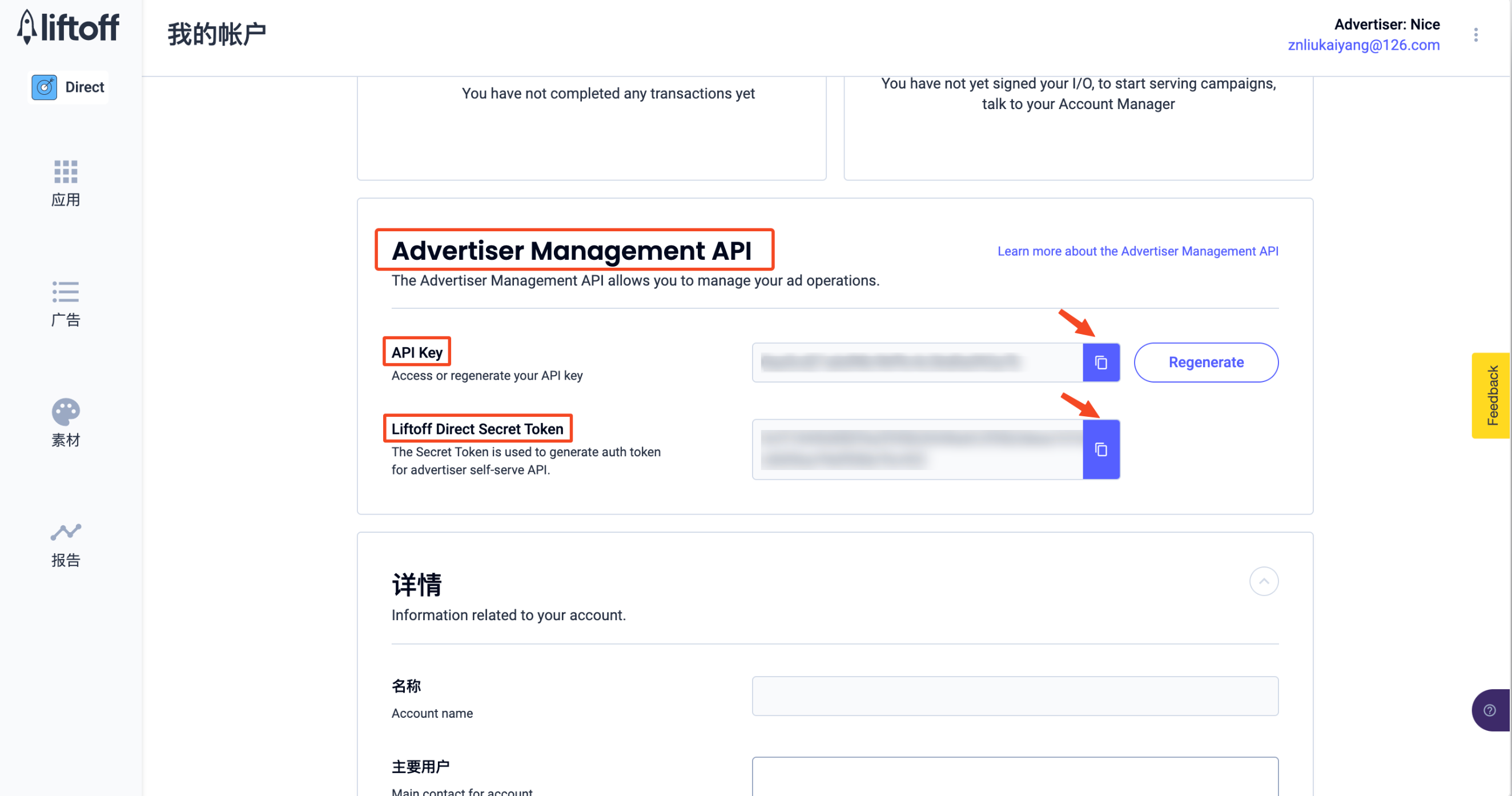1512x796 pixels.
Task: Open Learn more about Advertiser Management API
Action: (1137, 251)
